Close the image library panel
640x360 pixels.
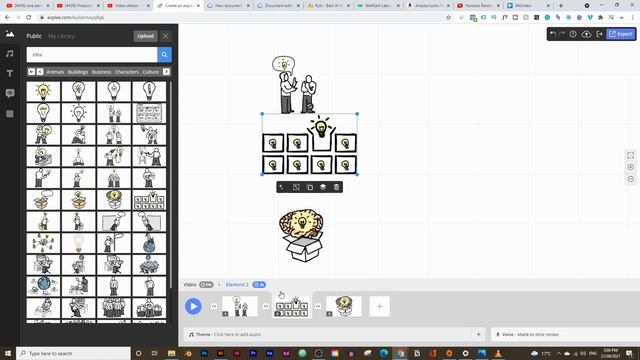tap(165, 36)
